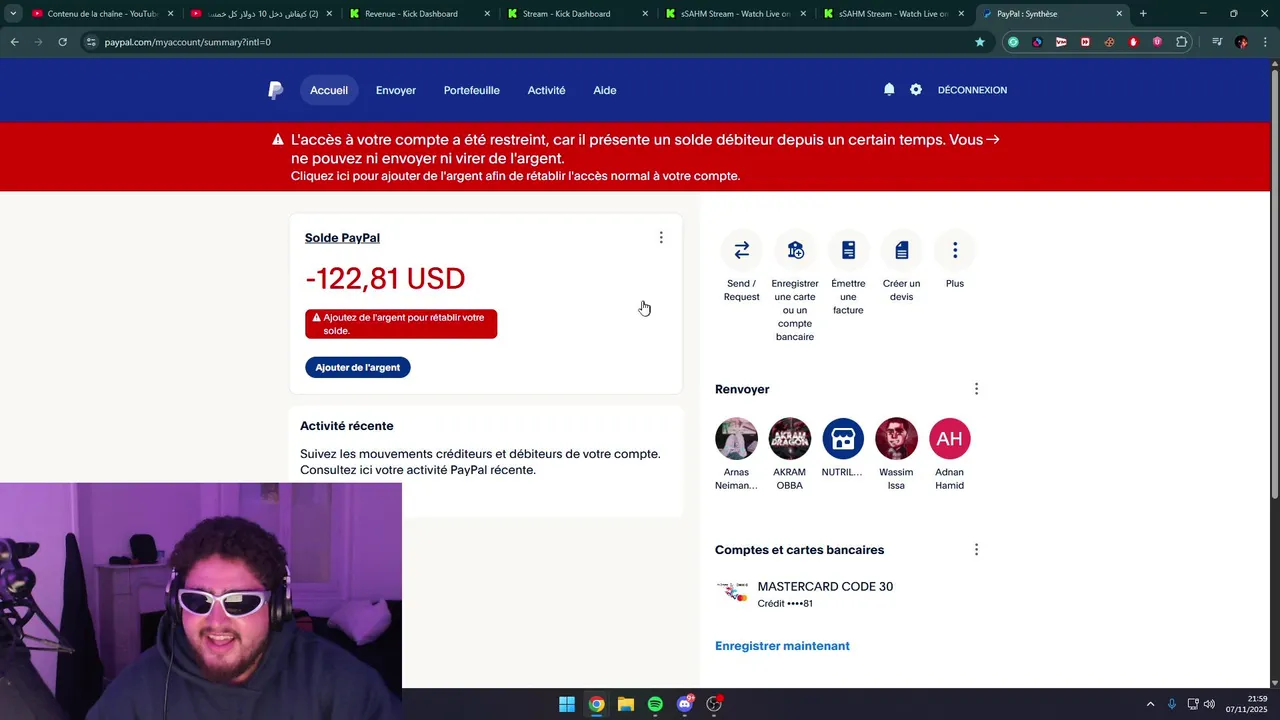The image size is (1280, 720).
Task: Open a new Chrome tab
Action: coord(1143,14)
